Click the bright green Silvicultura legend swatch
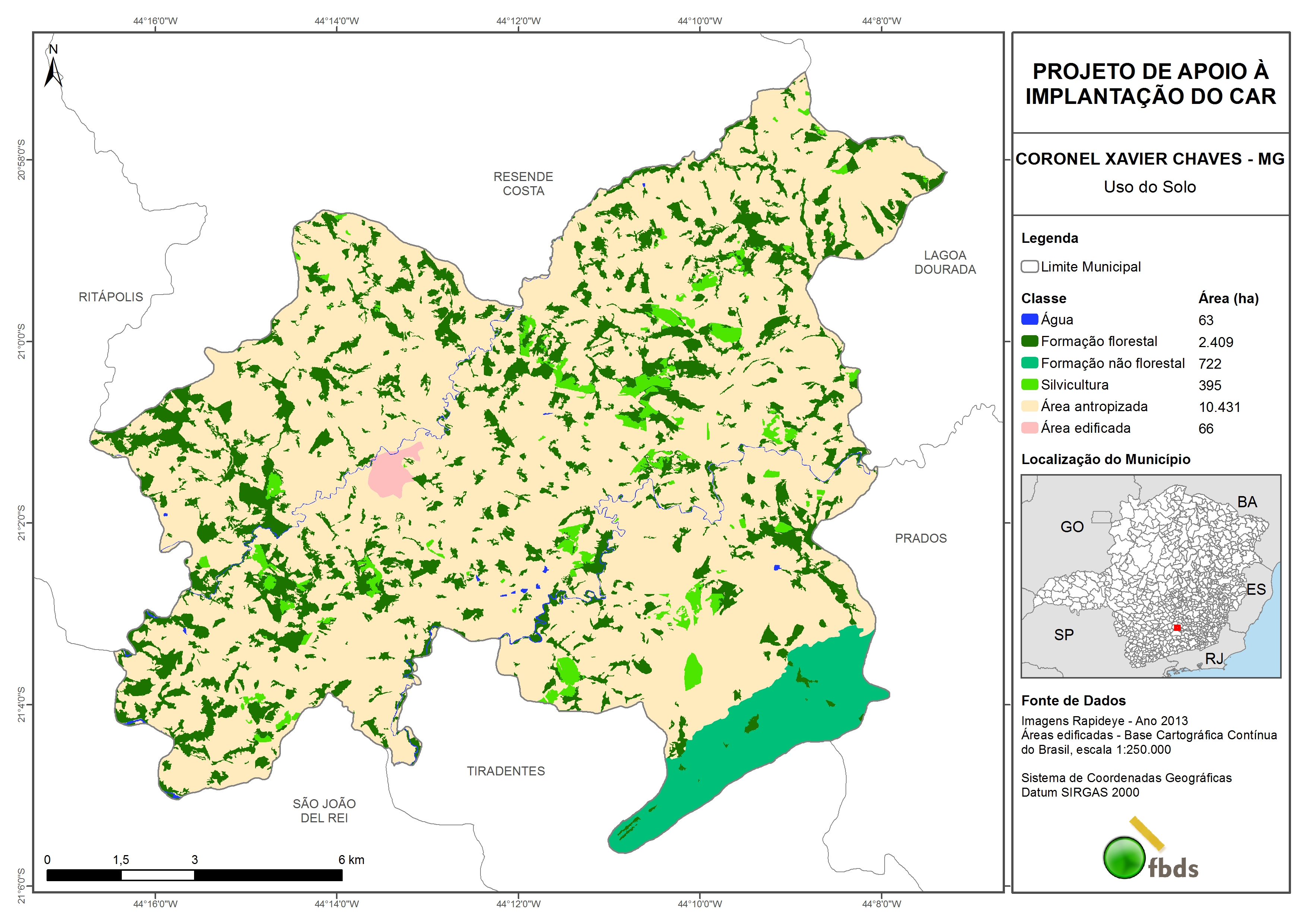The width and height of the screenshot is (1307, 924). (x=1029, y=384)
